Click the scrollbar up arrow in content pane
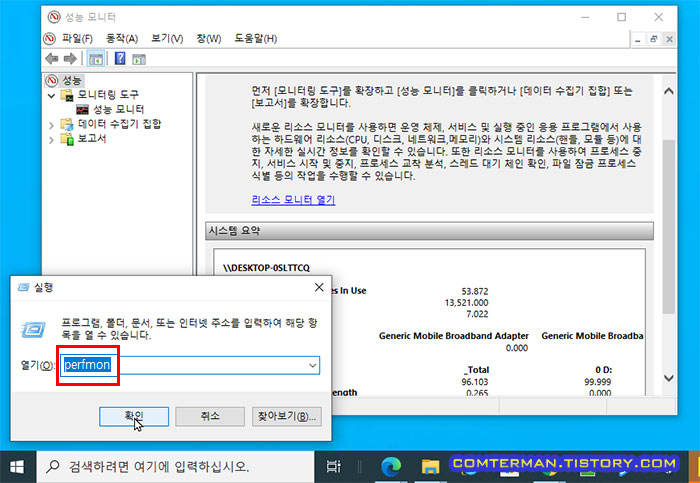This screenshot has height=483, width=700. tap(668, 91)
